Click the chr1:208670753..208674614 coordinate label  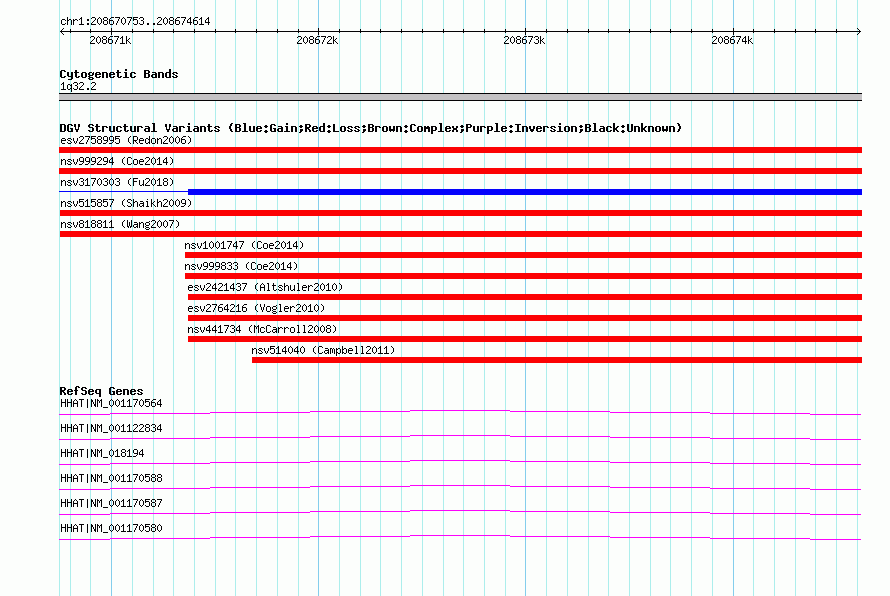click(135, 21)
